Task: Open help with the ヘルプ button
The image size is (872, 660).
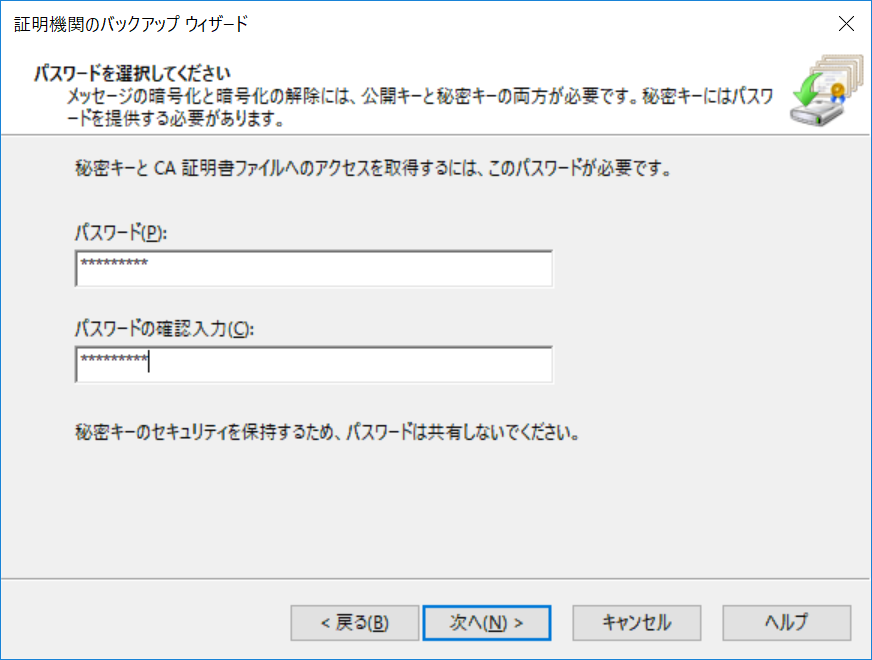Action: (786, 623)
